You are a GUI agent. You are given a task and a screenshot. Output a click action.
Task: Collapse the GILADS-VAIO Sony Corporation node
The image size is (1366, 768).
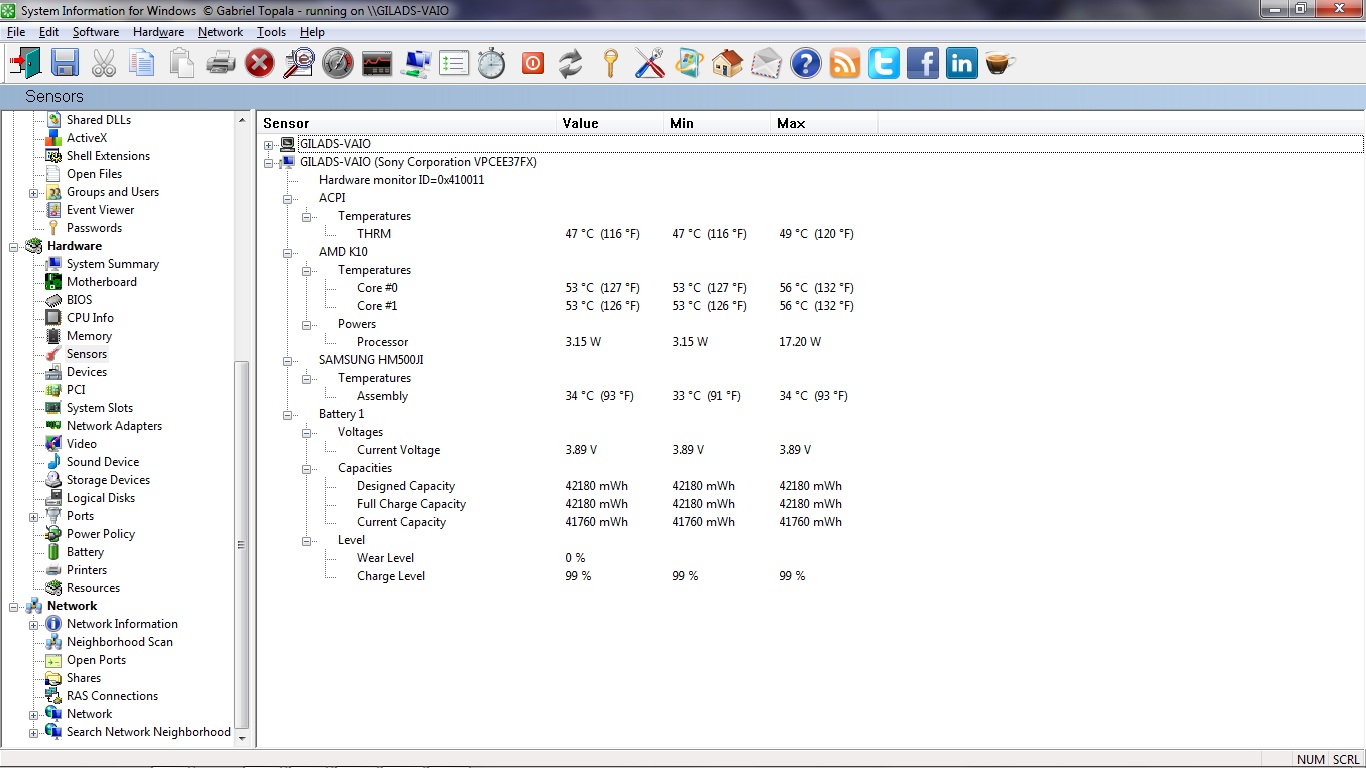pyautogui.click(x=268, y=162)
